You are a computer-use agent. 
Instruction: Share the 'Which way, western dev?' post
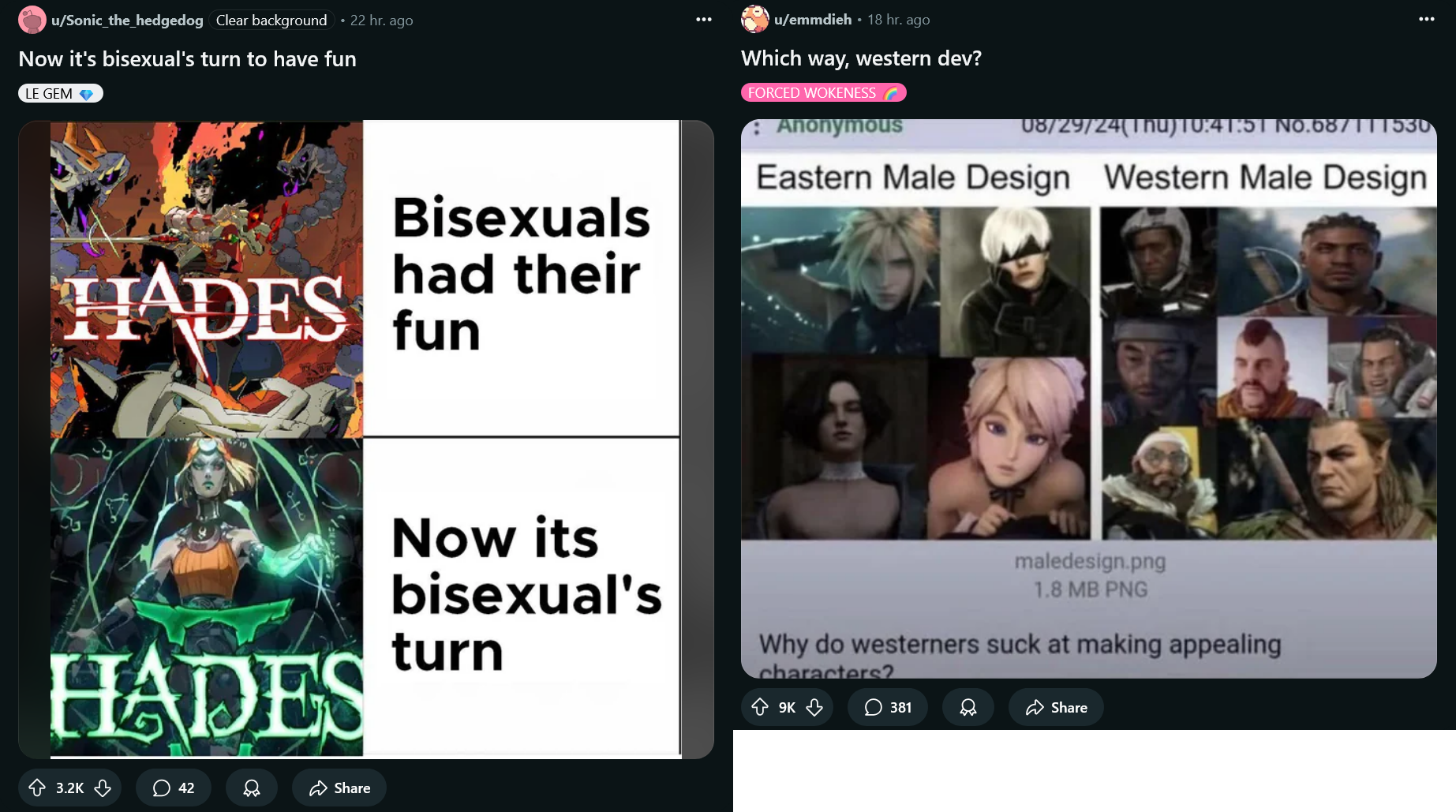point(1056,707)
